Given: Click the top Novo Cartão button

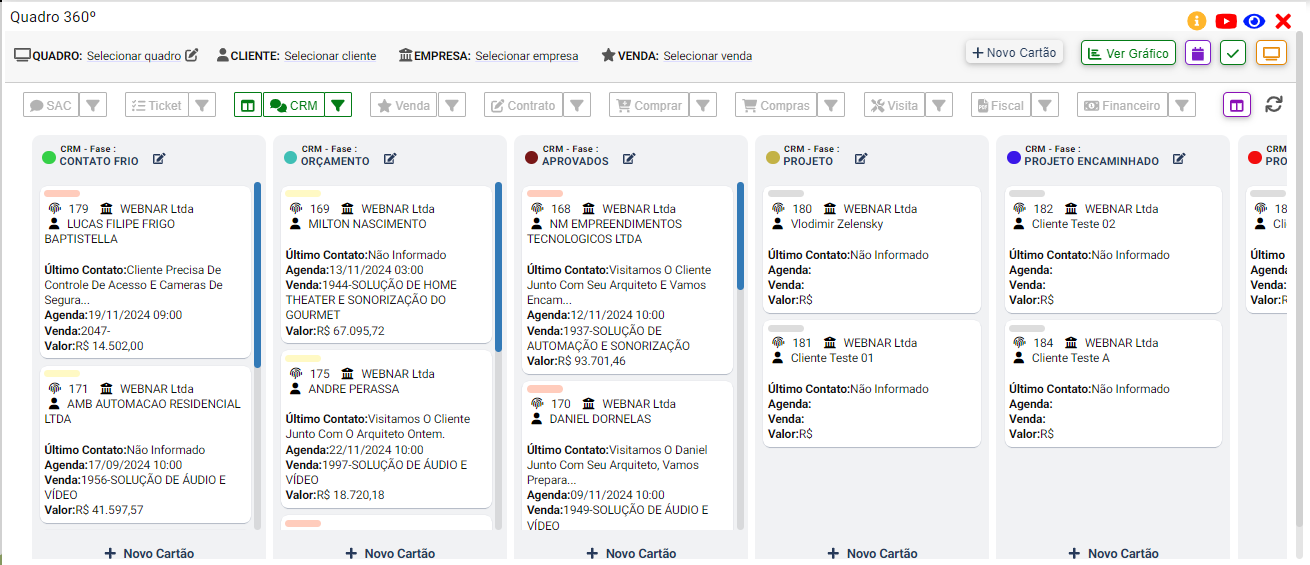Looking at the screenshot, I should coord(1014,52).
